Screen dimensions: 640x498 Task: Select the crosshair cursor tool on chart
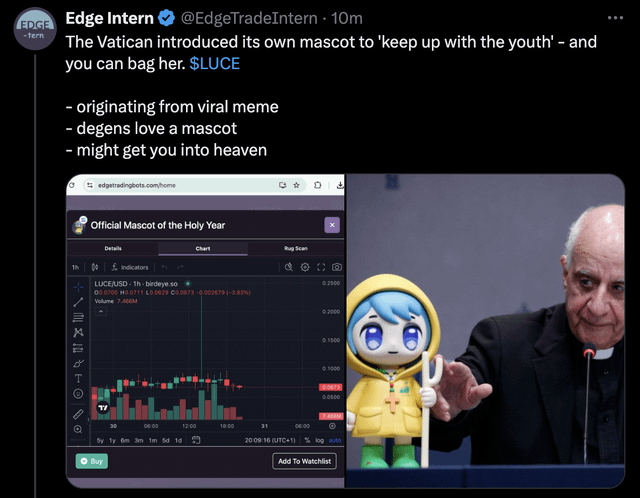[78, 287]
